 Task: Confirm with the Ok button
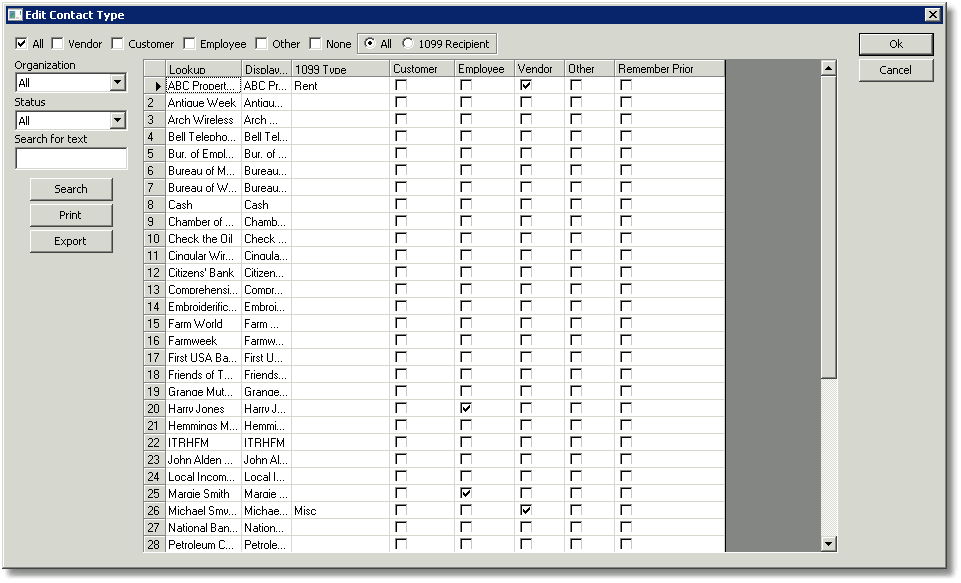[x=896, y=44]
